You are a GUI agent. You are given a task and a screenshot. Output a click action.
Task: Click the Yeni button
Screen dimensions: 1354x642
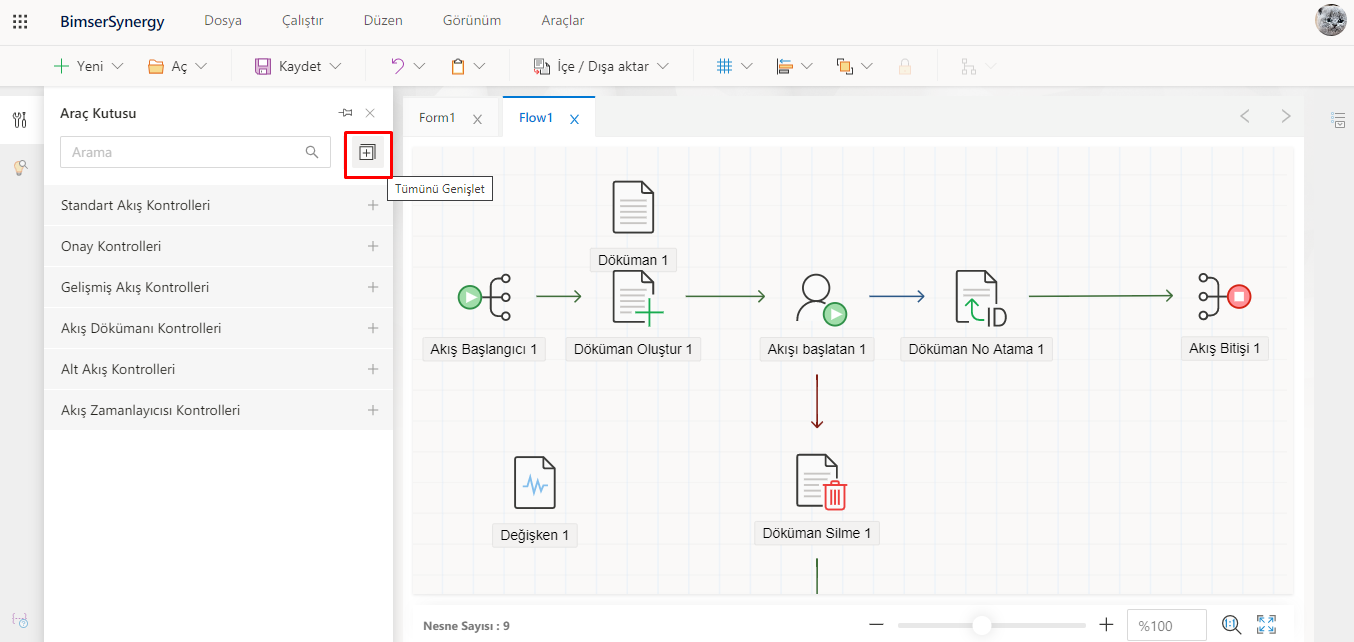[79, 66]
